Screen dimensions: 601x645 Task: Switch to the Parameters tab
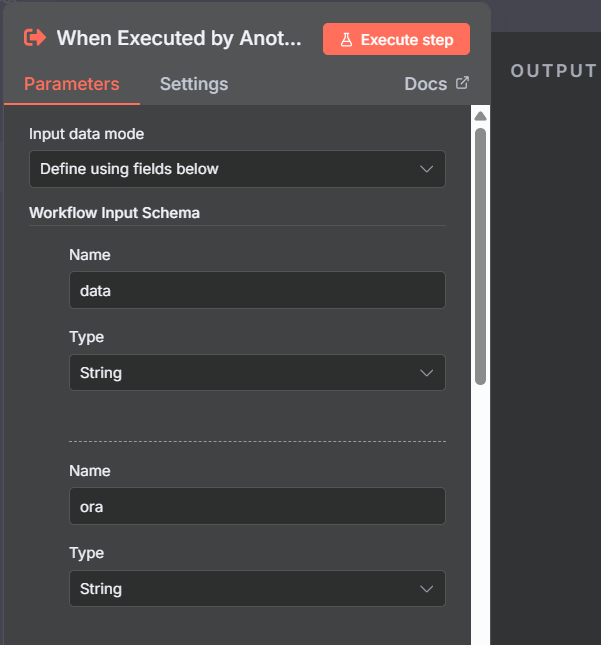click(71, 84)
